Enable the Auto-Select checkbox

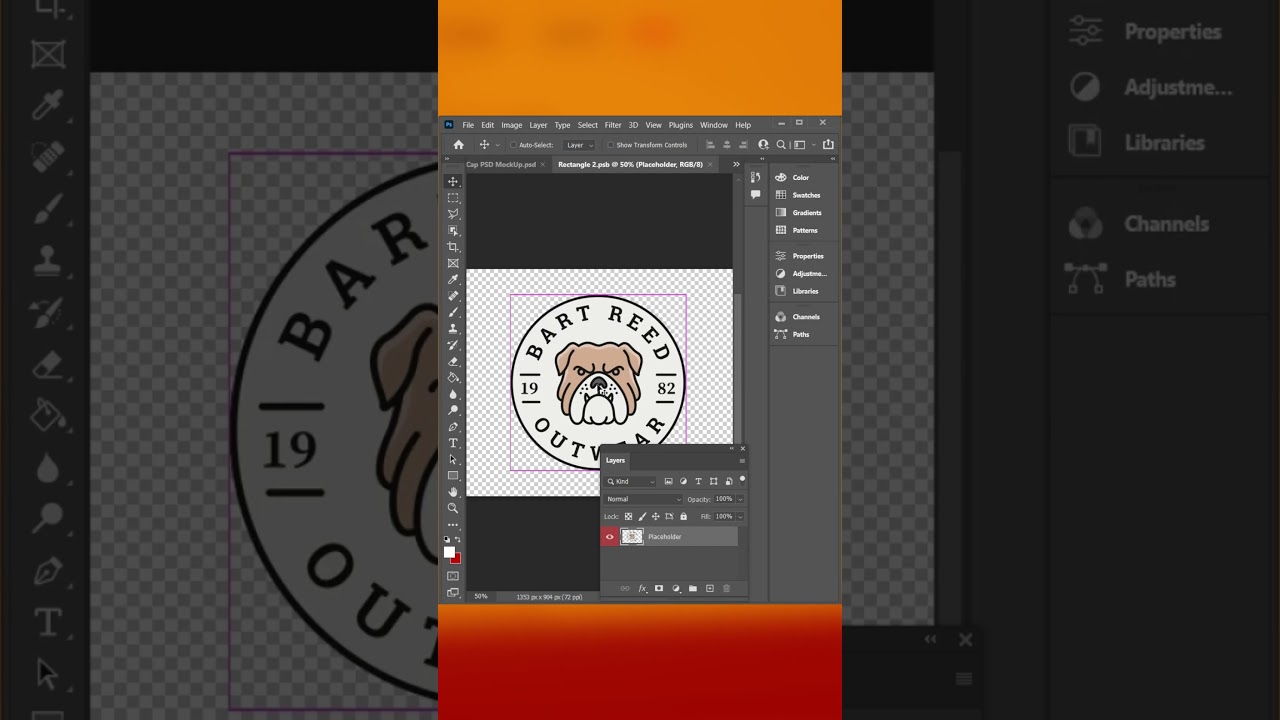point(514,145)
